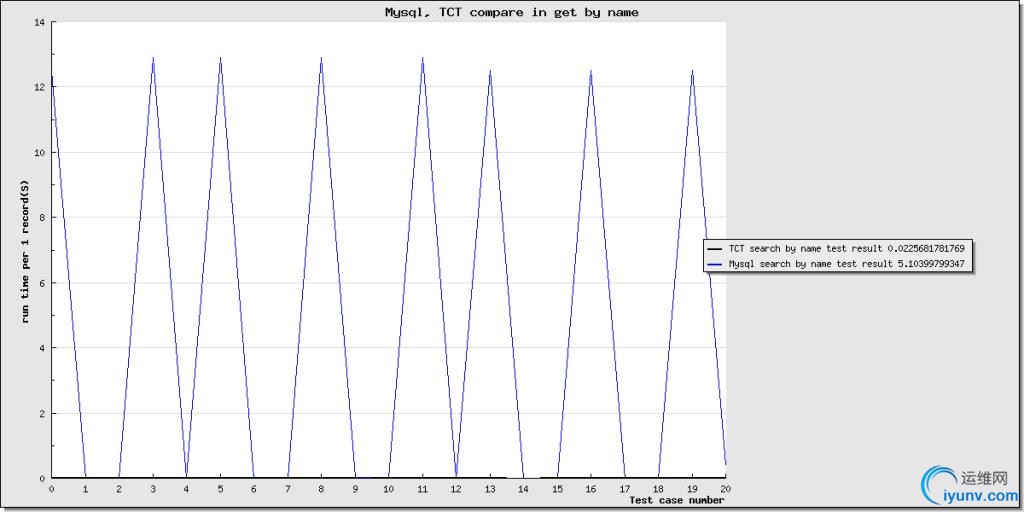
Task: Click the Mysql peak at test case 3
Action: (x=153, y=58)
